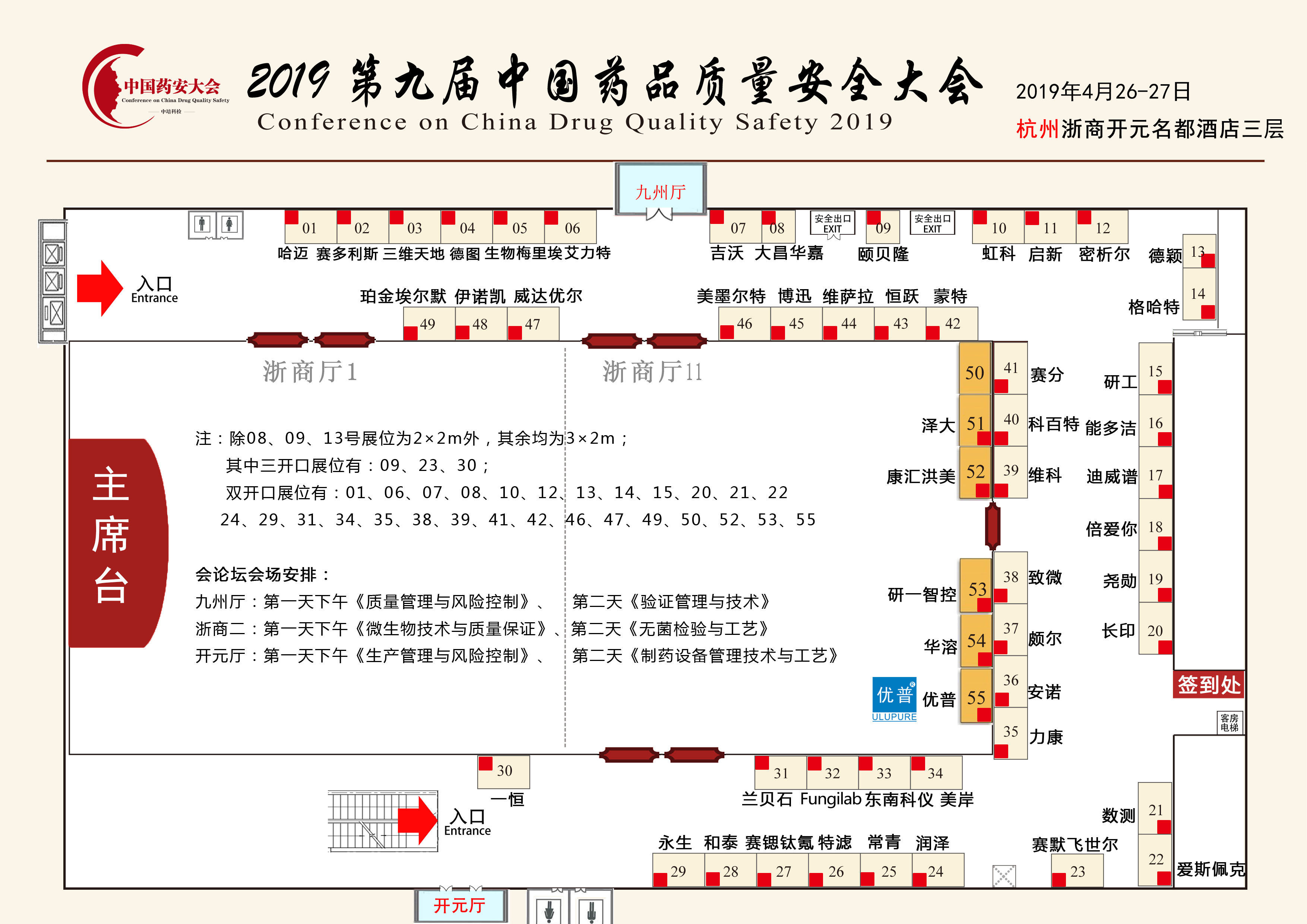The height and width of the screenshot is (924, 1307).
Task: Click the restroom icon near booth 01
Action: pos(216,224)
